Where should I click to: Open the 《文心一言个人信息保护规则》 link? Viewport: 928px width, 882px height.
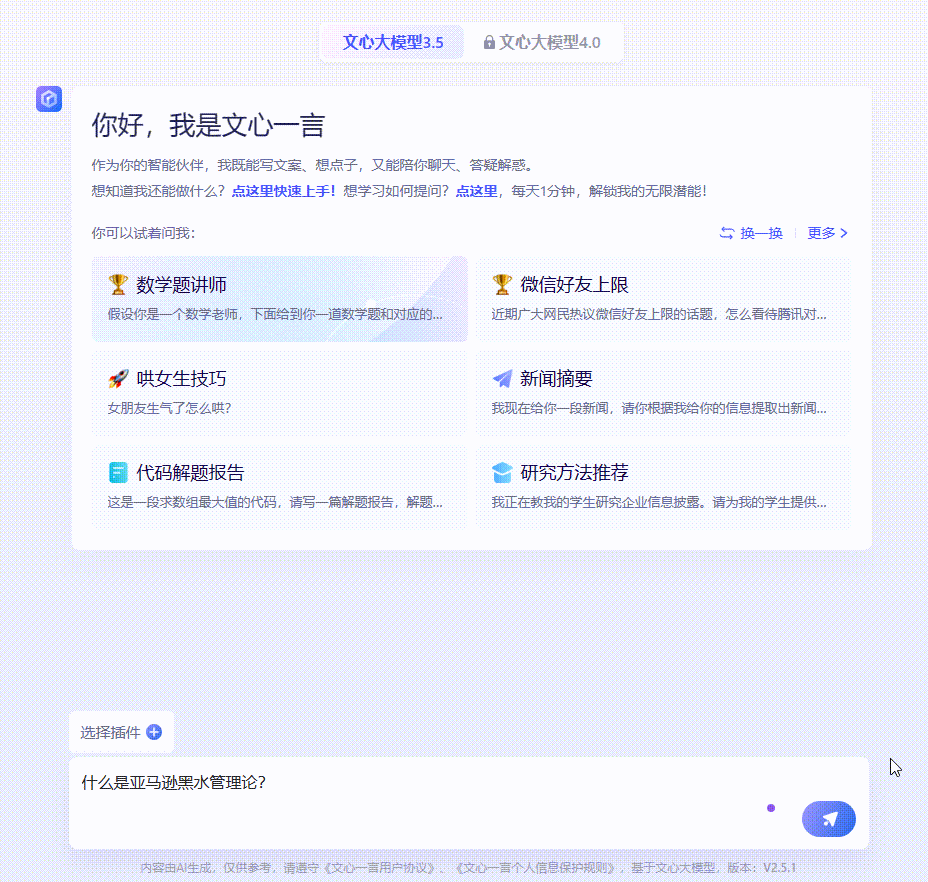[536, 868]
